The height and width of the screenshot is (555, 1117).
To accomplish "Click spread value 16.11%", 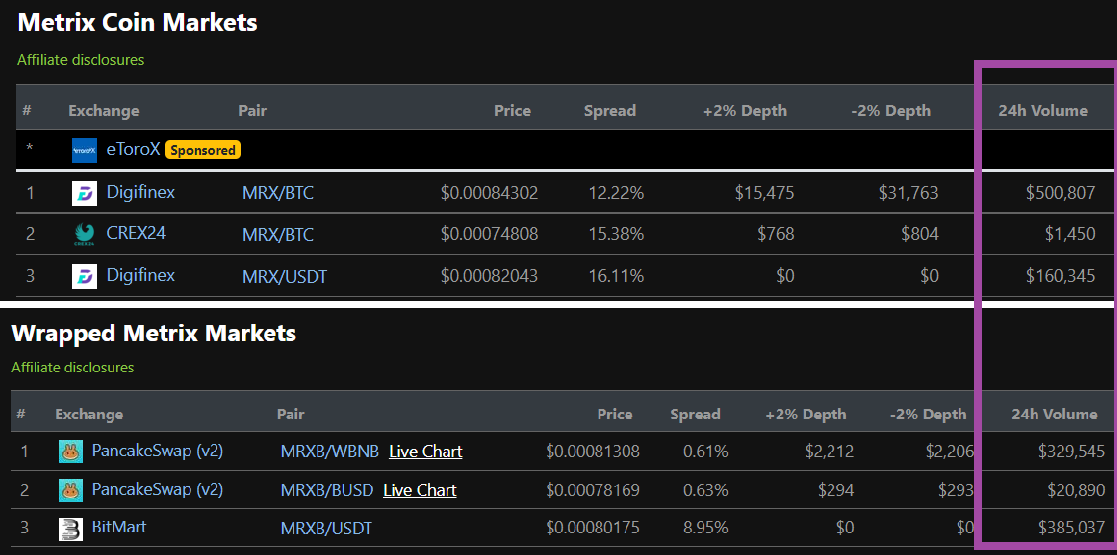I will pos(616,276).
